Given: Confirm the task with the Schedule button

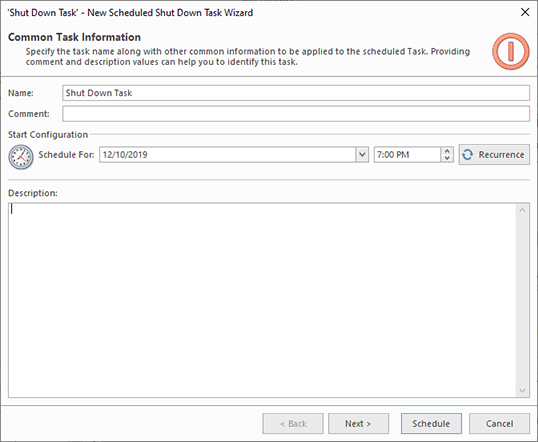Looking at the screenshot, I should 431,423.
